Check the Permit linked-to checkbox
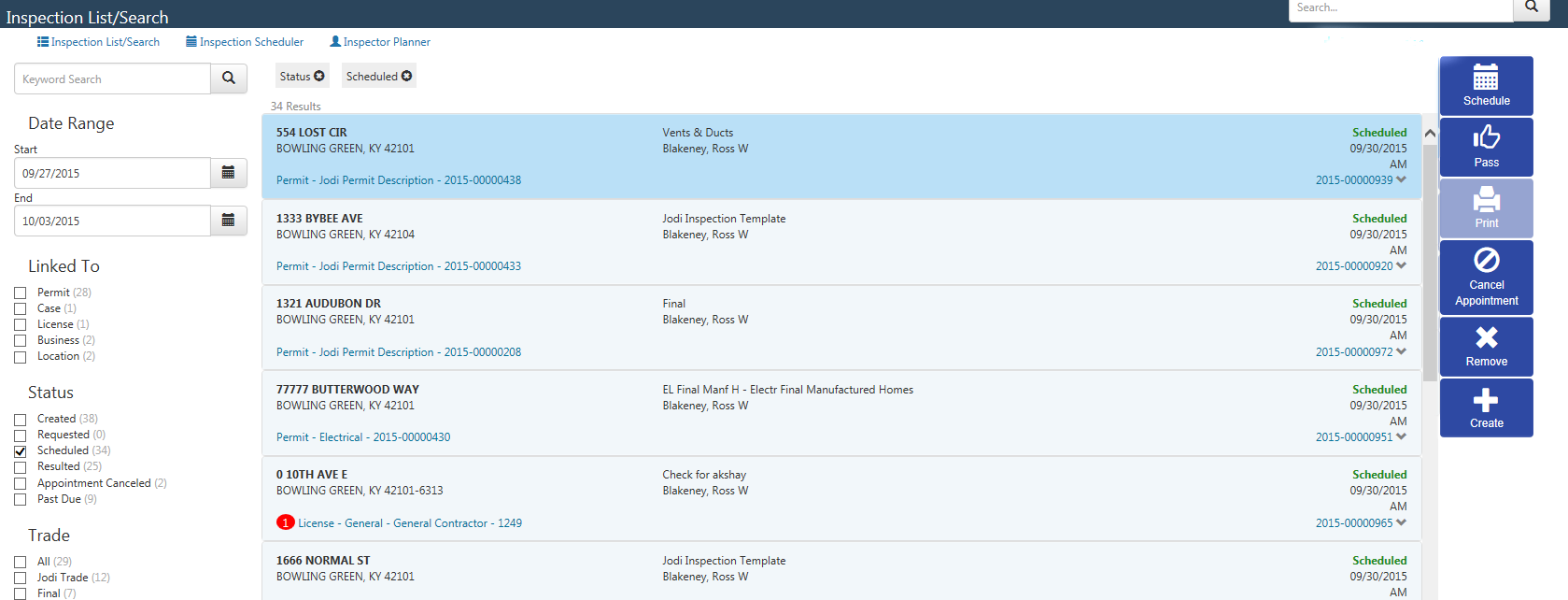Image resolution: width=1568 pixels, height=600 pixels. pyautogui.click(x=21, y=293)
